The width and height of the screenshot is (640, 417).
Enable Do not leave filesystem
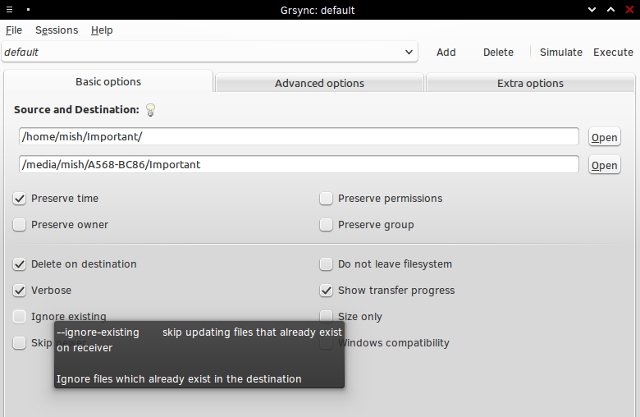point(326,264)
